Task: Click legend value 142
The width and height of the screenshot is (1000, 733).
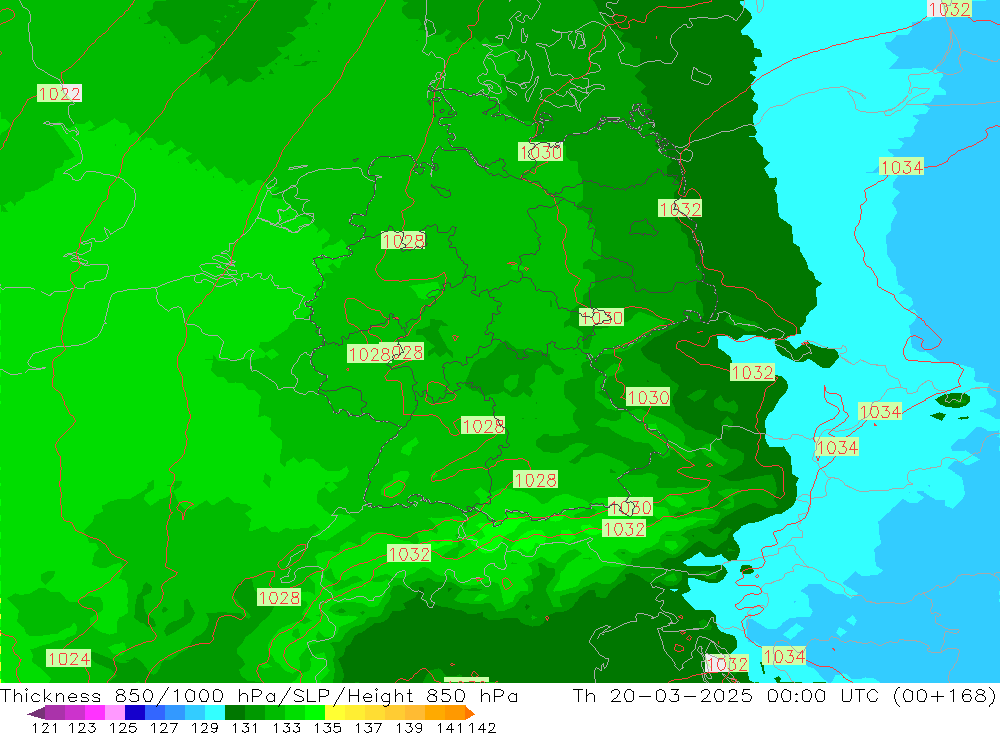Action: [x=482, y=727]
